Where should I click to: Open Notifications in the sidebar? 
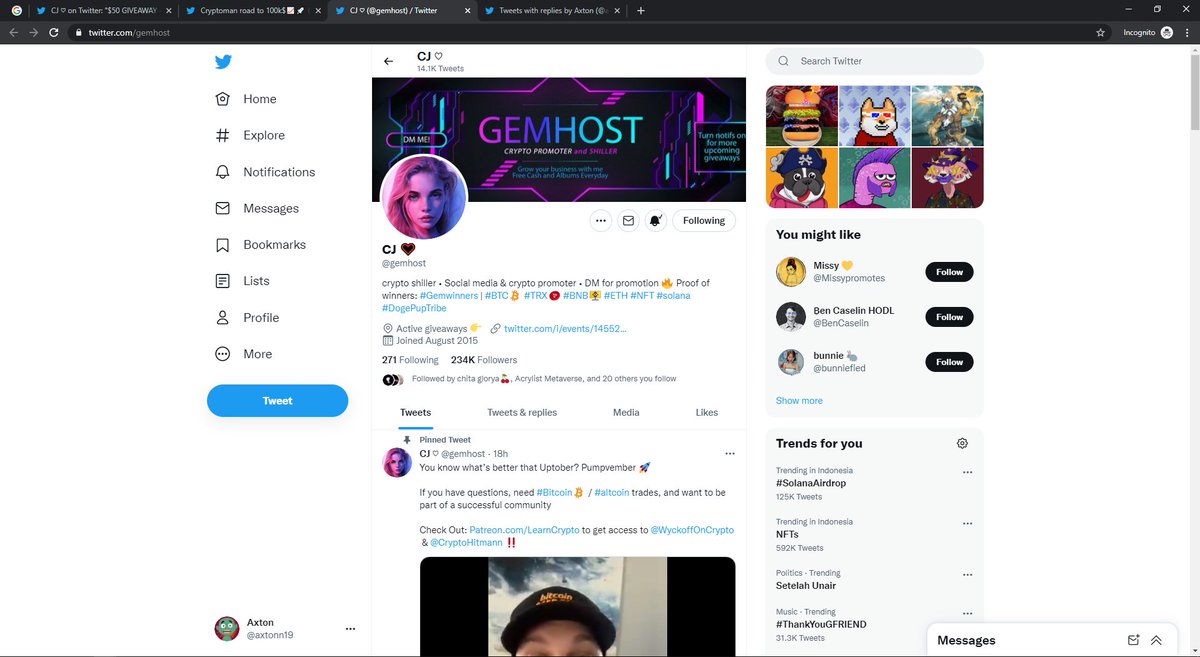coord(265,172)
